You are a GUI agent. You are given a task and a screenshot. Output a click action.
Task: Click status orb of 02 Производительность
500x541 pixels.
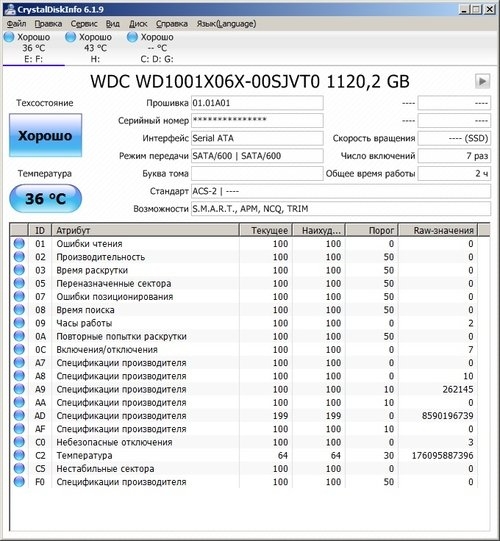pos(19,257)
